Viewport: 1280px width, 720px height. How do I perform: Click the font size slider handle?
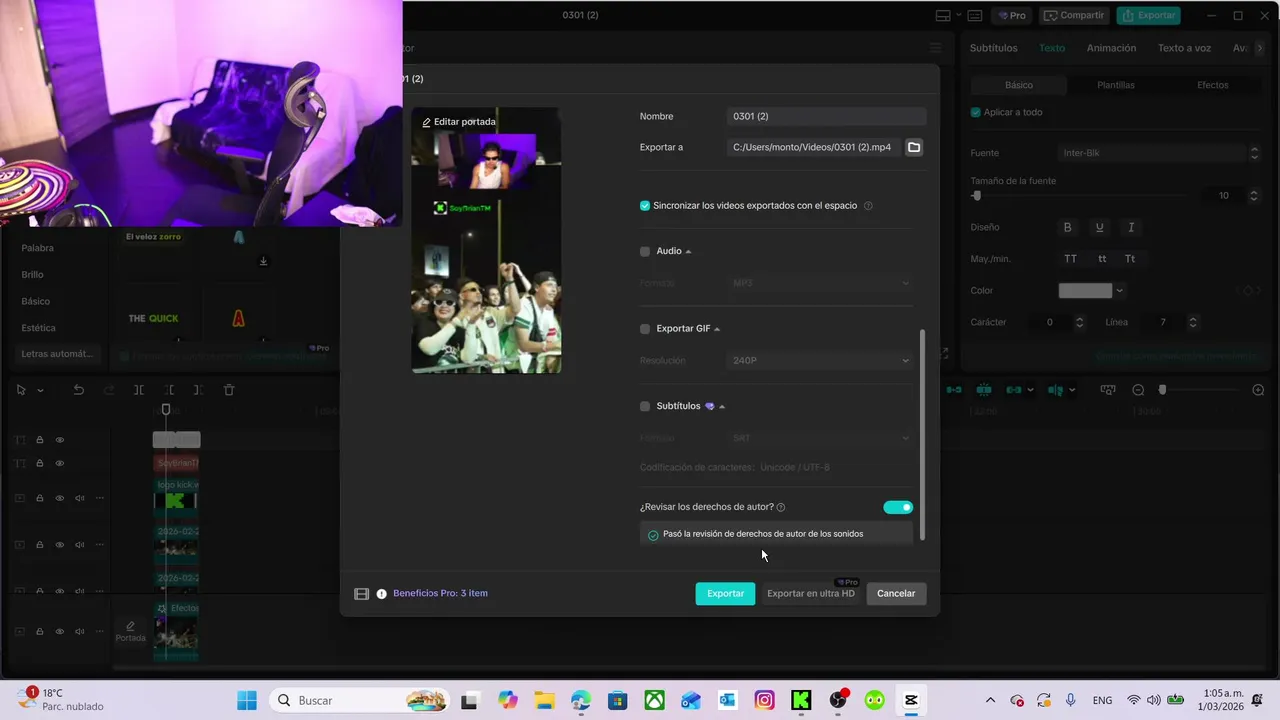[976, 196]
